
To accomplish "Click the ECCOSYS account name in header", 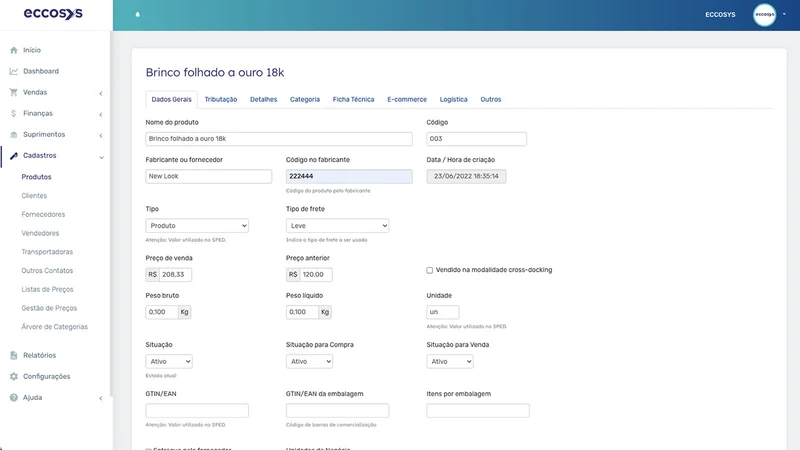I will [720, 15].
